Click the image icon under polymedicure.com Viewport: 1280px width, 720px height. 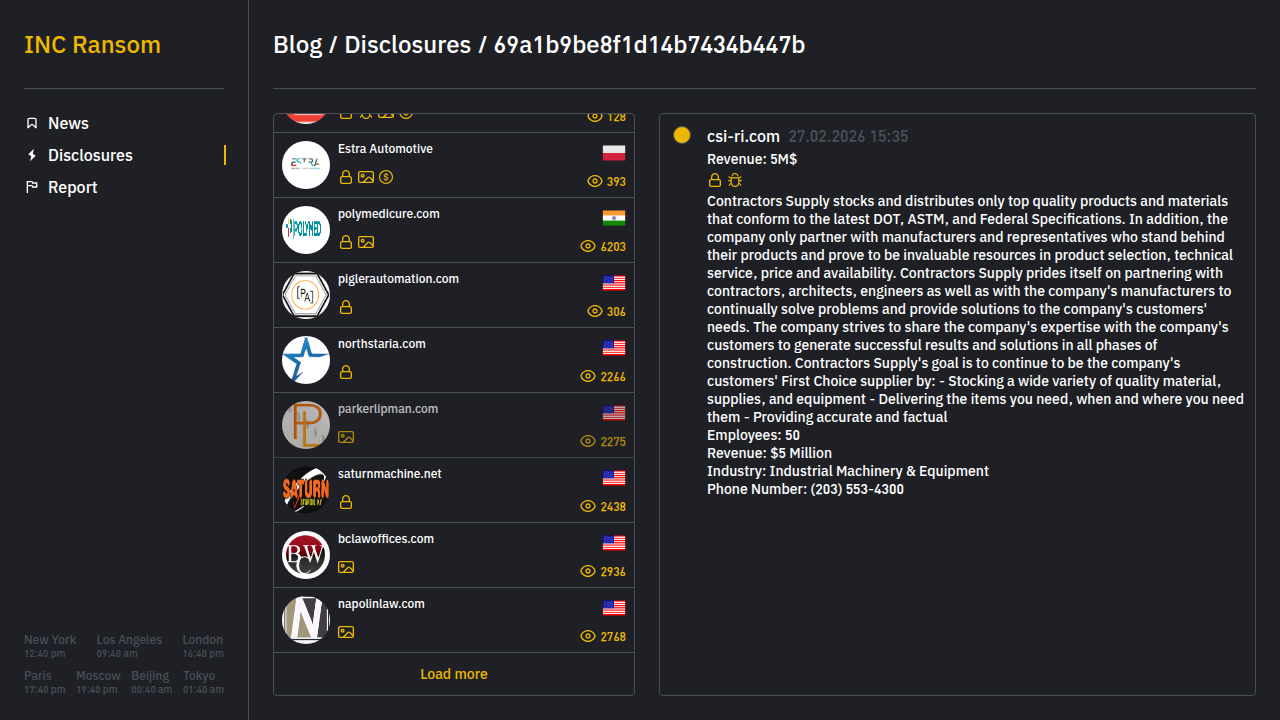coord(366,242)
